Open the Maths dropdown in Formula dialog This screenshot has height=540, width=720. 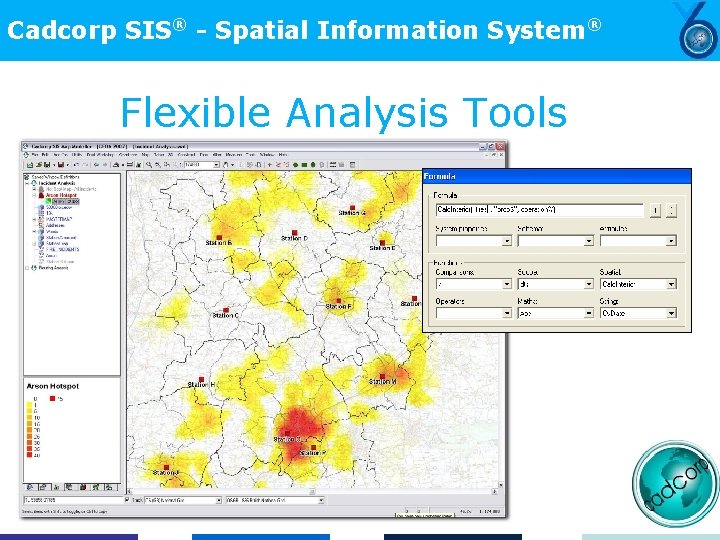pyautogui.click(x=589, y=313)
